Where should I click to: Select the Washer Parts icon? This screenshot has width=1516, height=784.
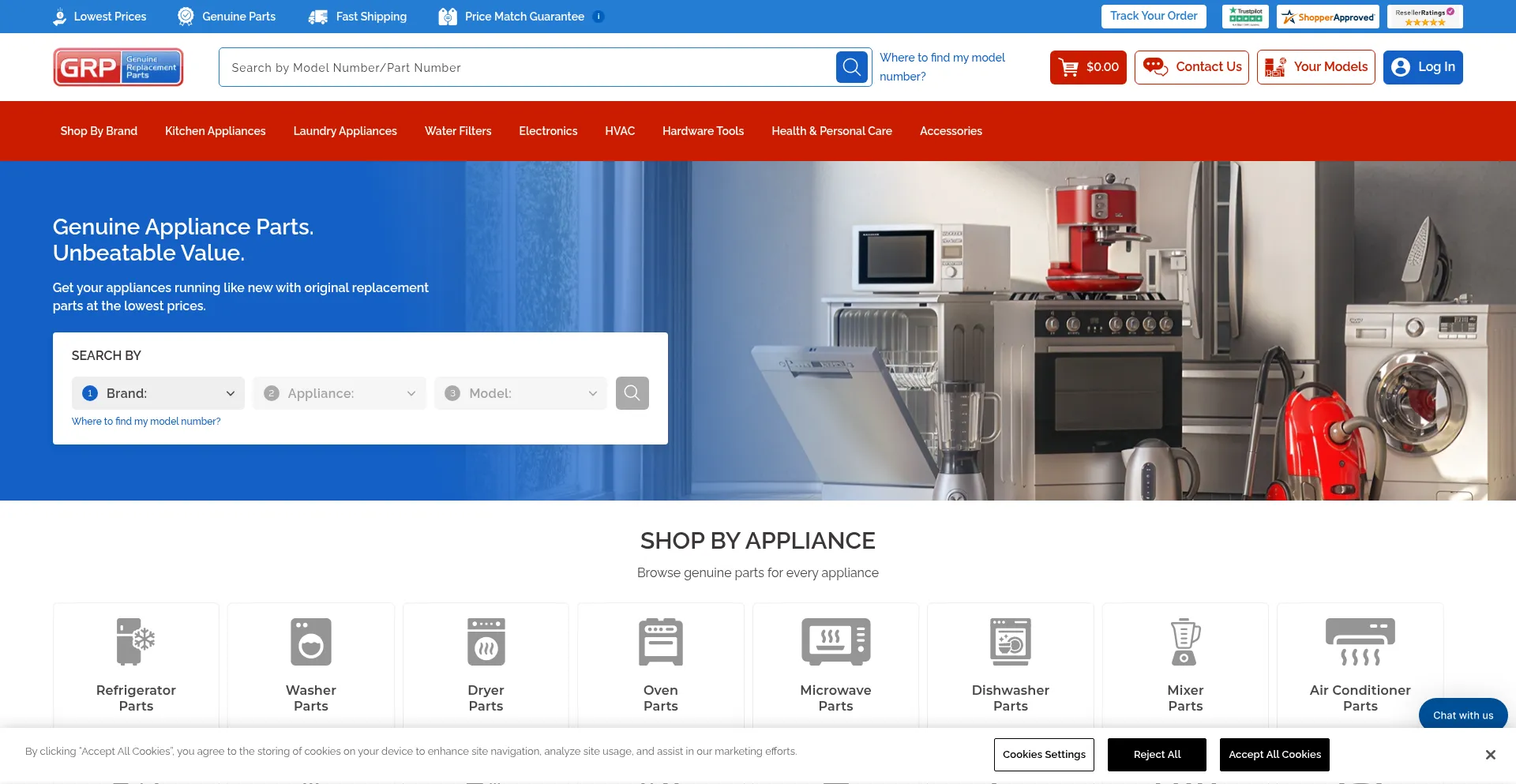click(310, 641)
